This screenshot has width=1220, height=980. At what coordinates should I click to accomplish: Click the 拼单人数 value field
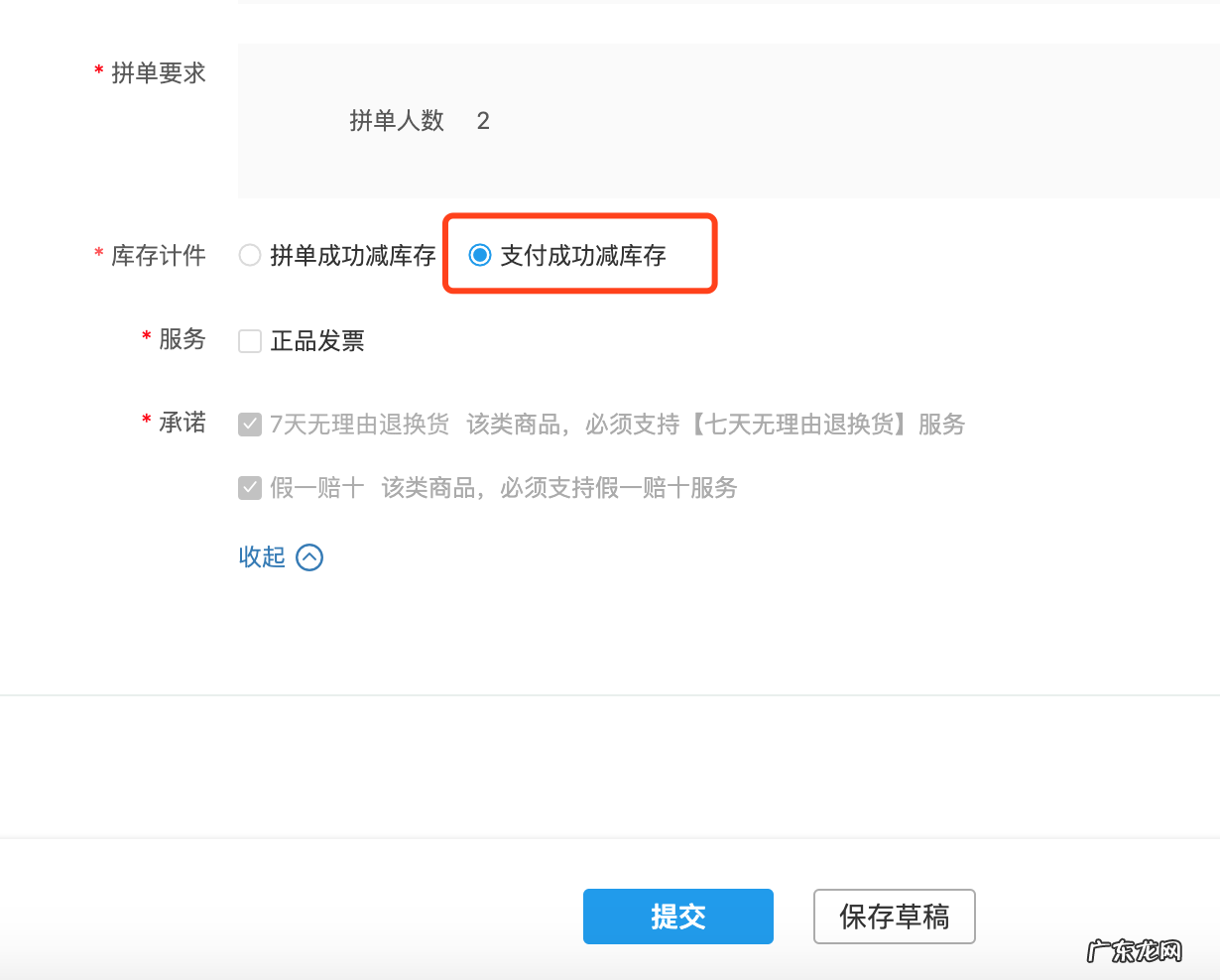(x=483, y=120)
